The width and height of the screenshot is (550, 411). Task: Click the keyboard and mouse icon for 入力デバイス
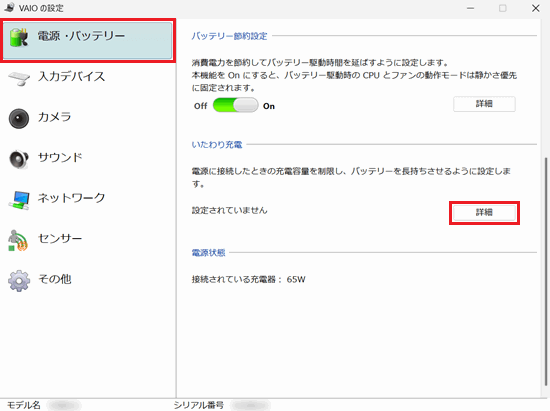19,79
